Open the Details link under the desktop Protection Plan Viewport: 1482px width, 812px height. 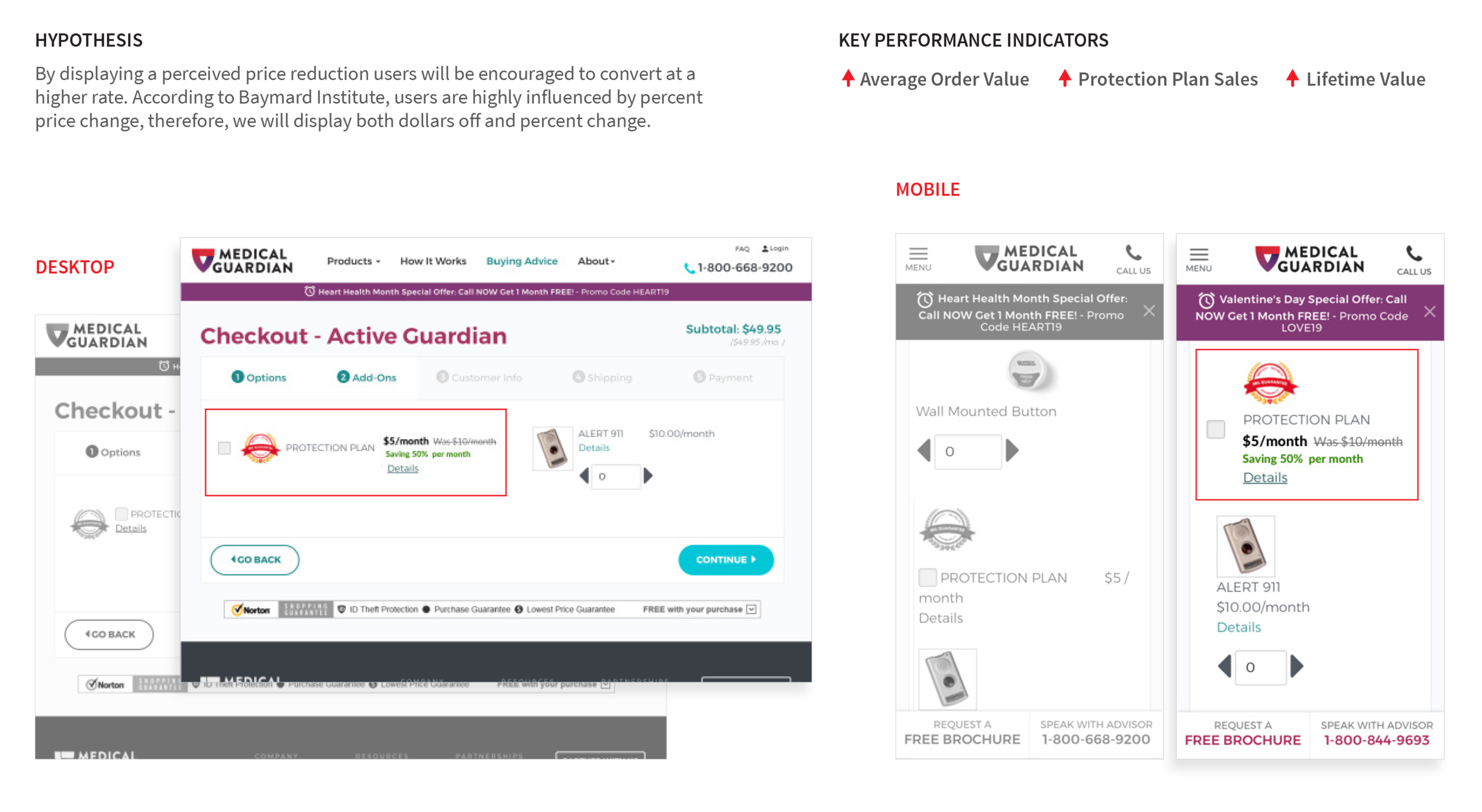click(403, 468)
